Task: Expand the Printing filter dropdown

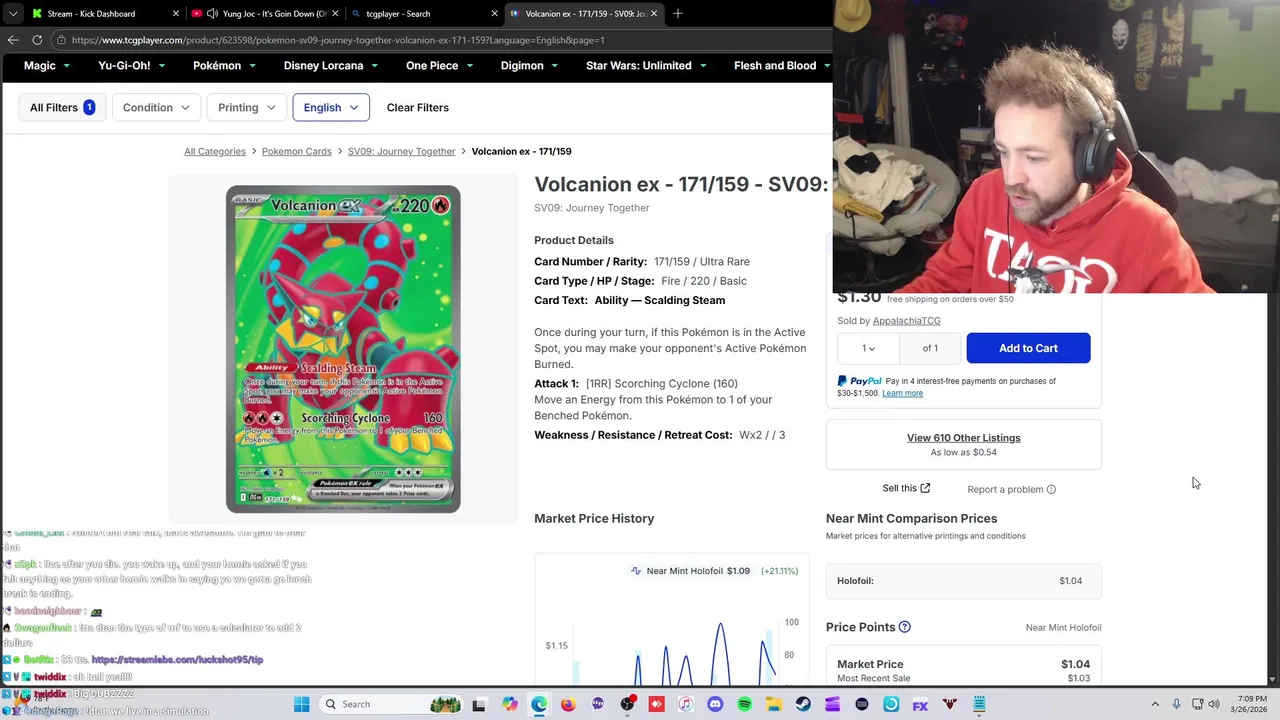Action: pyautogui.click(x=246, y=108)
